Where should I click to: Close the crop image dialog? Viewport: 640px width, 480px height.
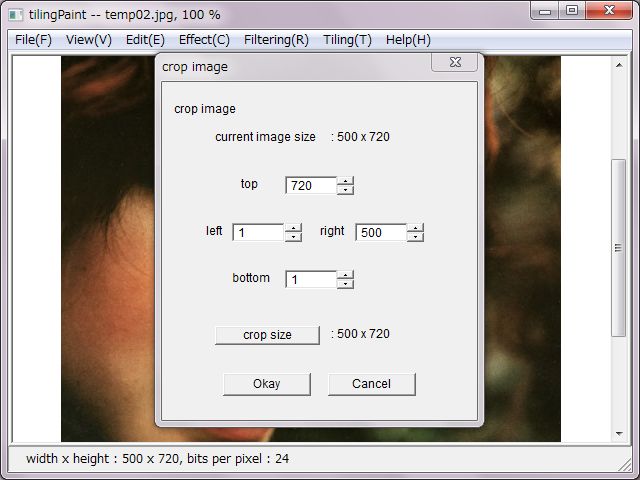[x=455, y=62]
